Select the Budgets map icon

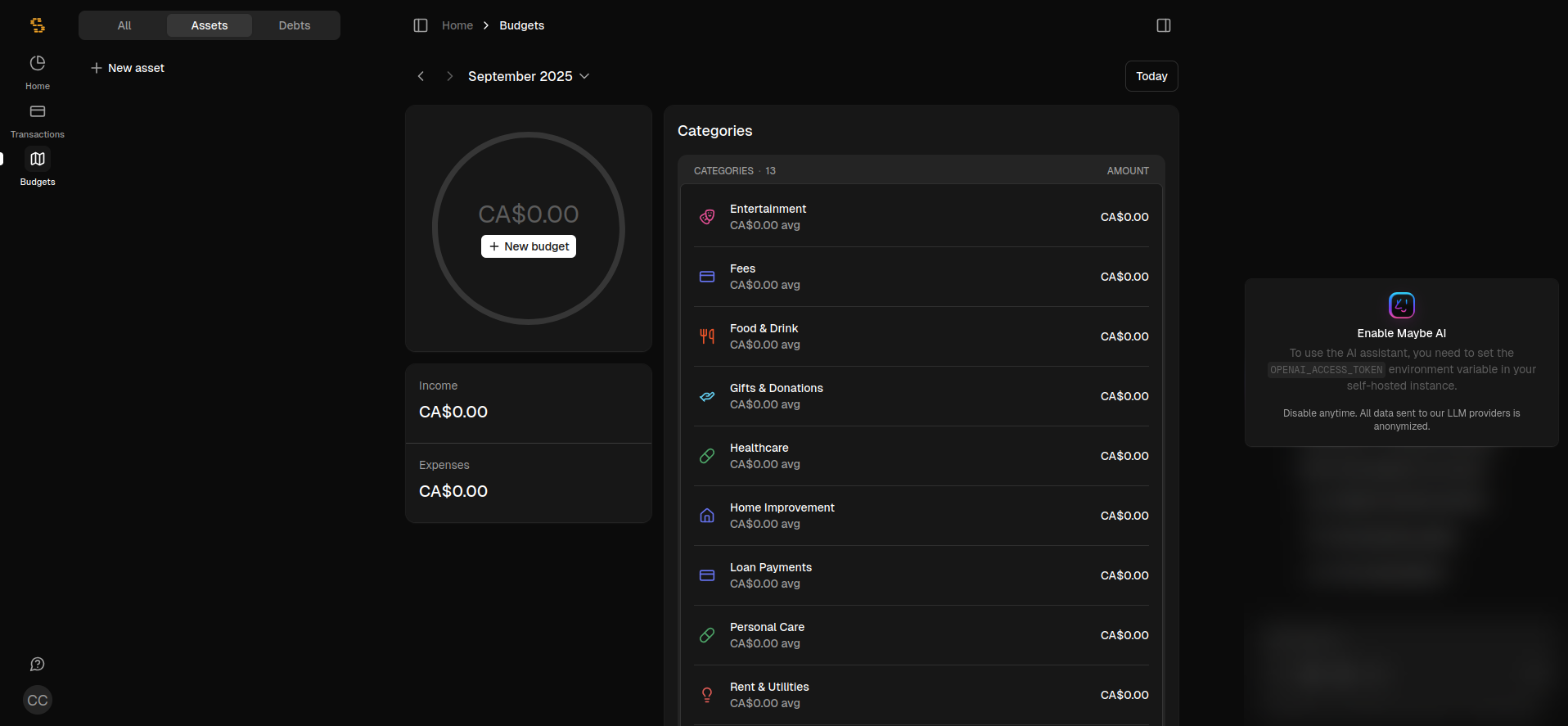[38, 159]
